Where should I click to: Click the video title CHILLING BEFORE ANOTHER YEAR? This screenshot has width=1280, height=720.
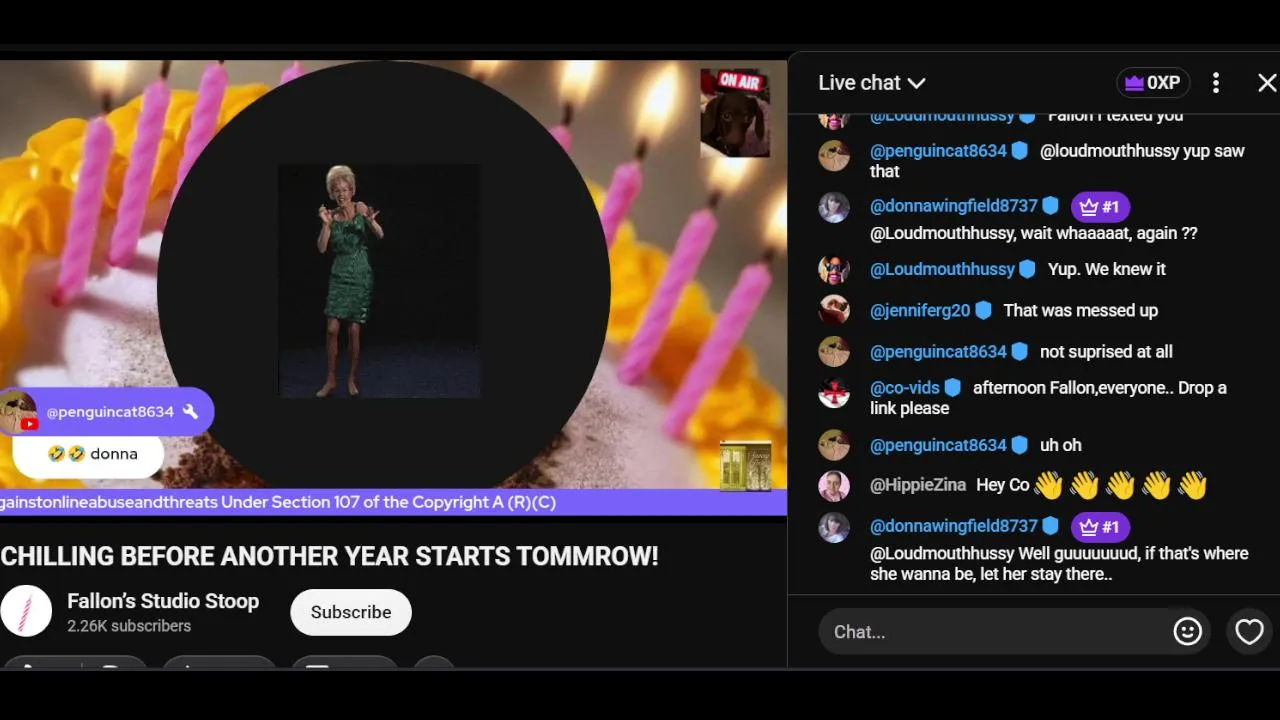coord(330,556)
